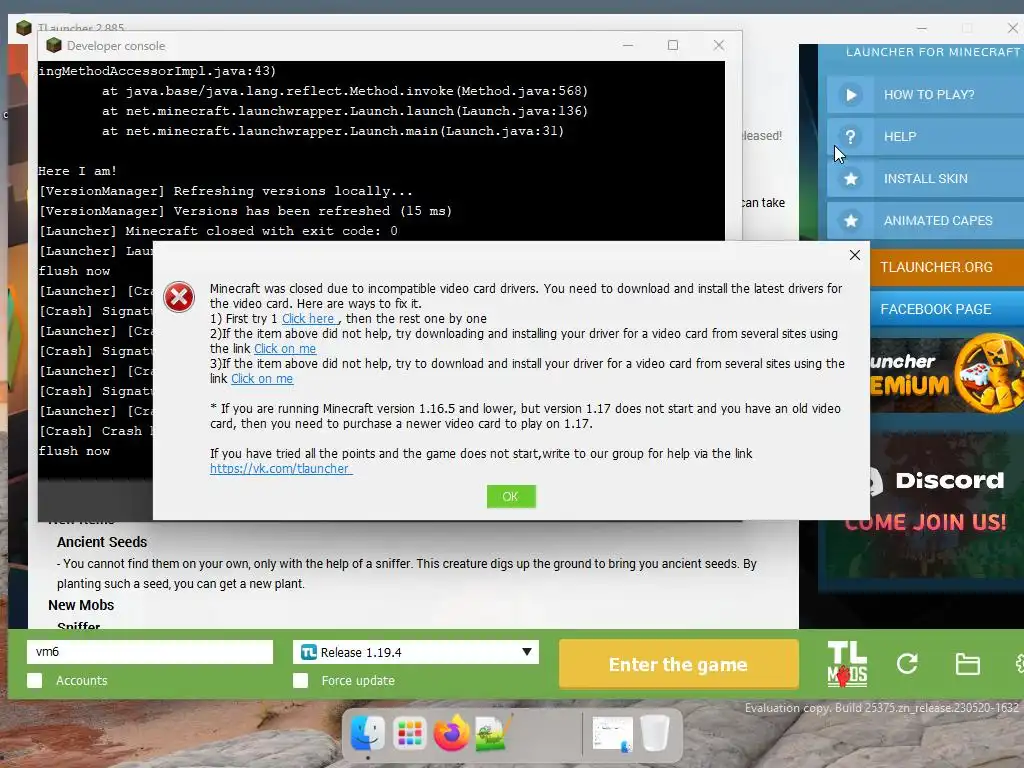Click the HELP question mark icon
The height and width of the screenshot is (768, 1024).
tap(850, 136)
